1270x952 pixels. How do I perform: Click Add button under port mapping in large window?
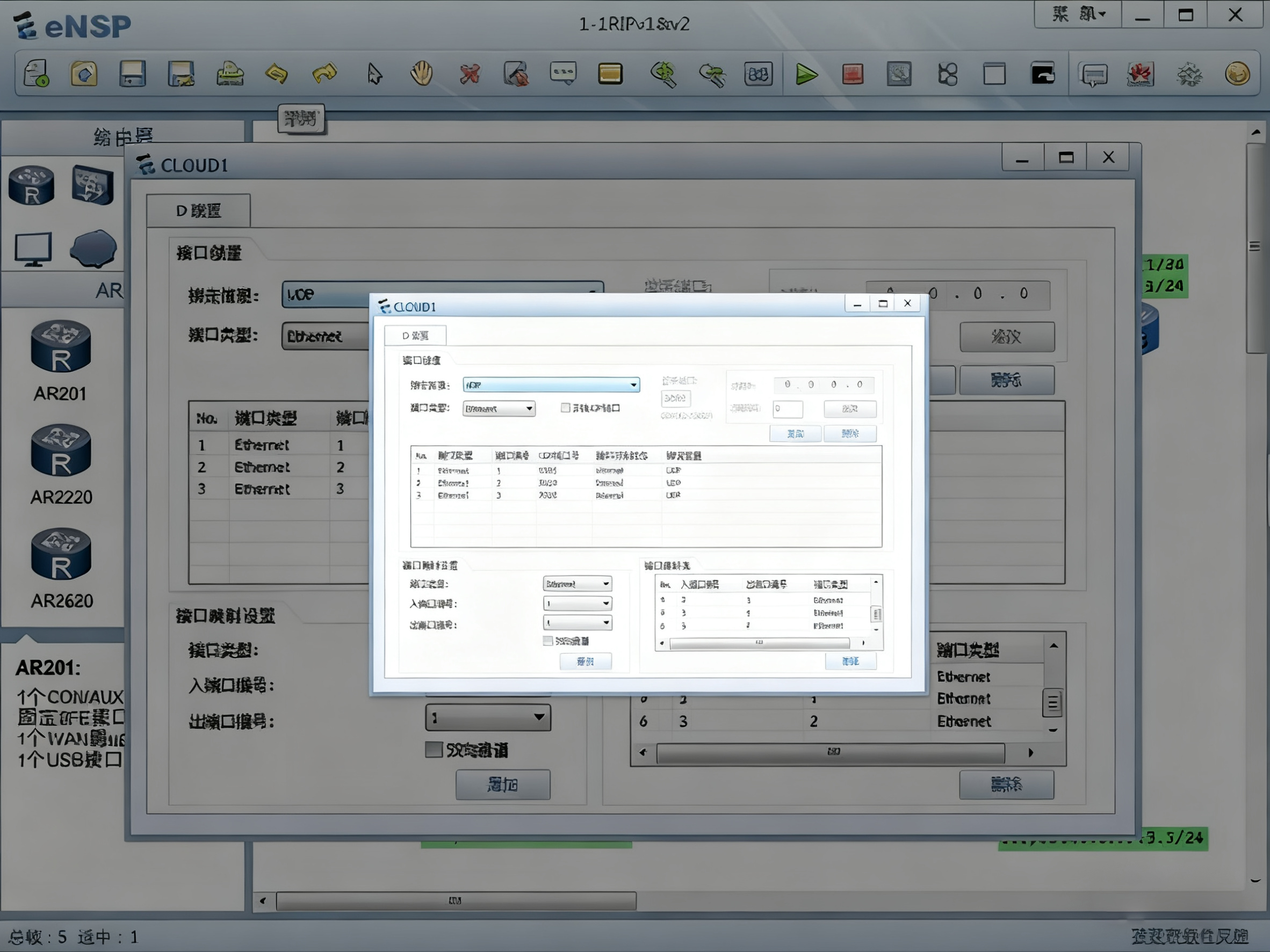502,784
